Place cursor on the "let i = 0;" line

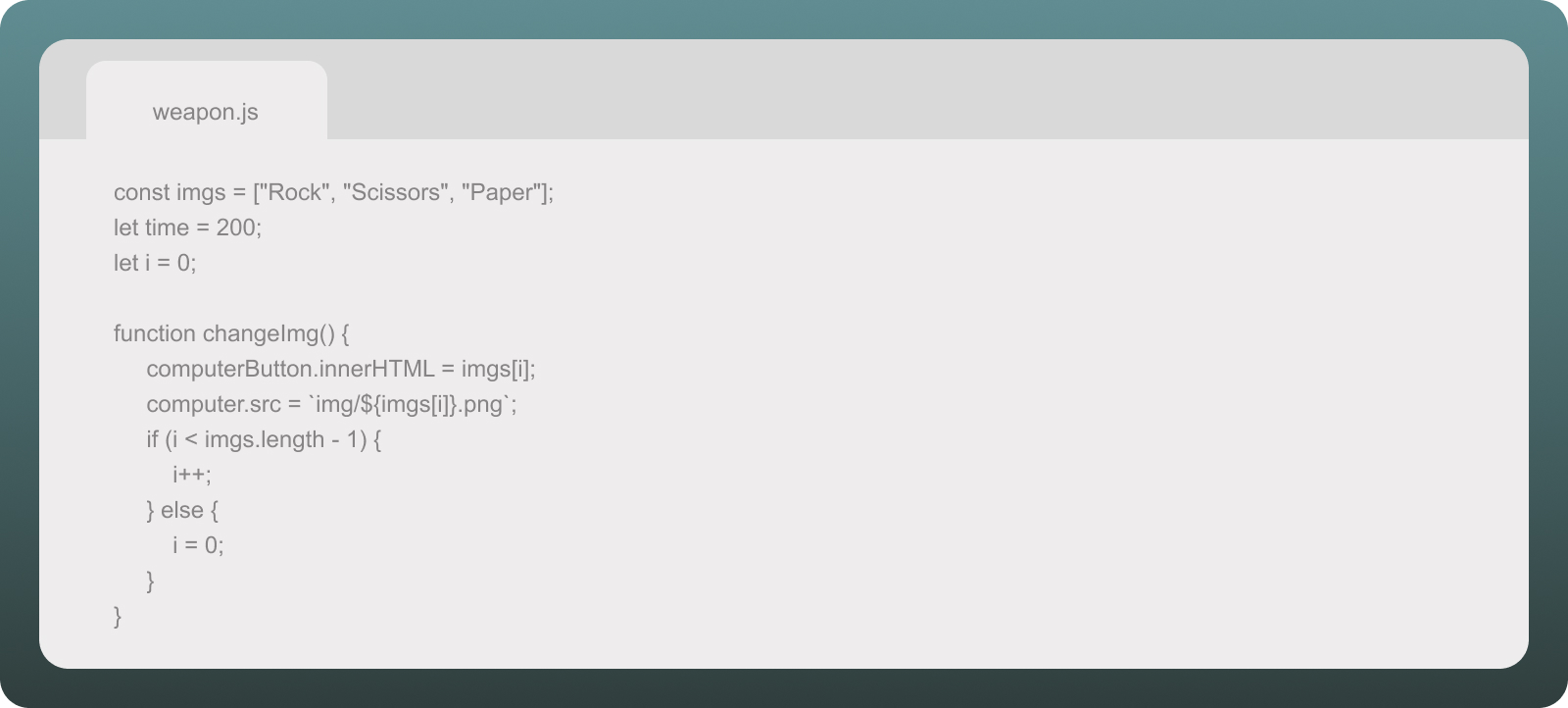pos(155,263)
